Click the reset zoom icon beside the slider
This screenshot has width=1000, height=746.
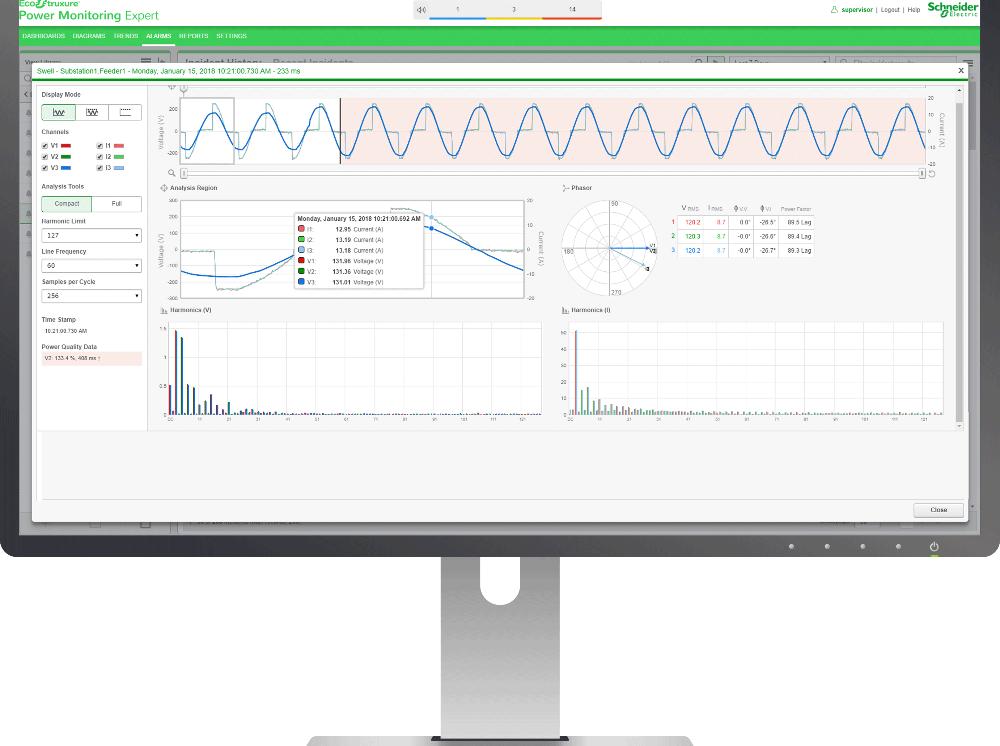click(932, 173)
